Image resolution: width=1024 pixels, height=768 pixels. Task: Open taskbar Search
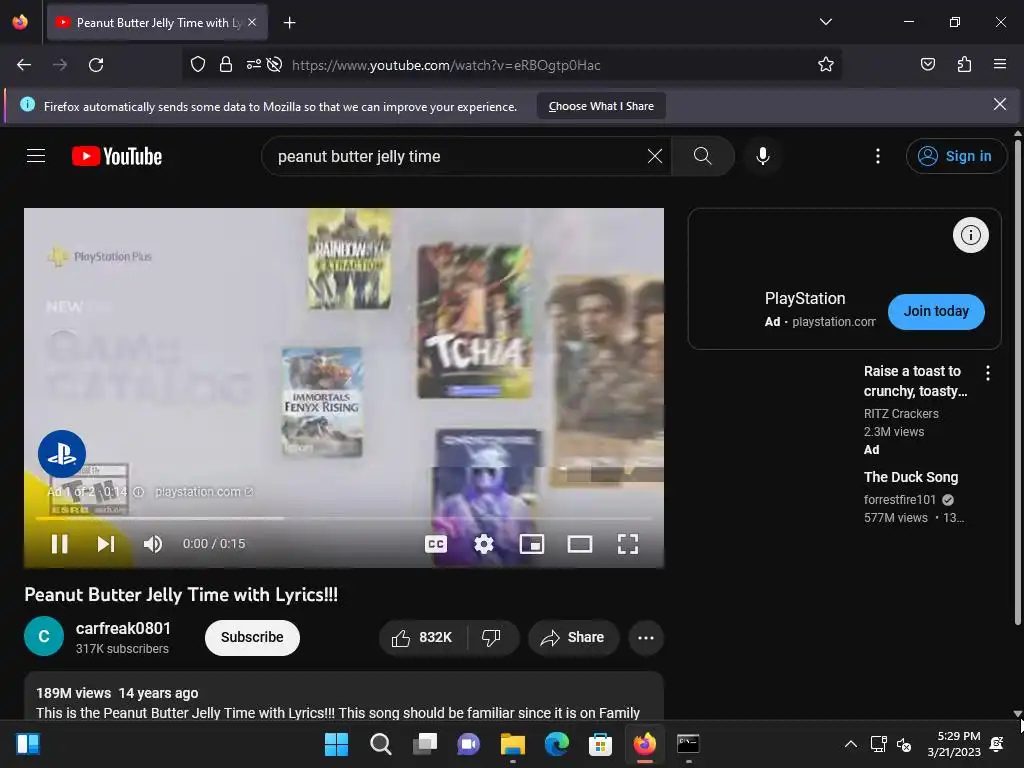click(x=380, y=744)
